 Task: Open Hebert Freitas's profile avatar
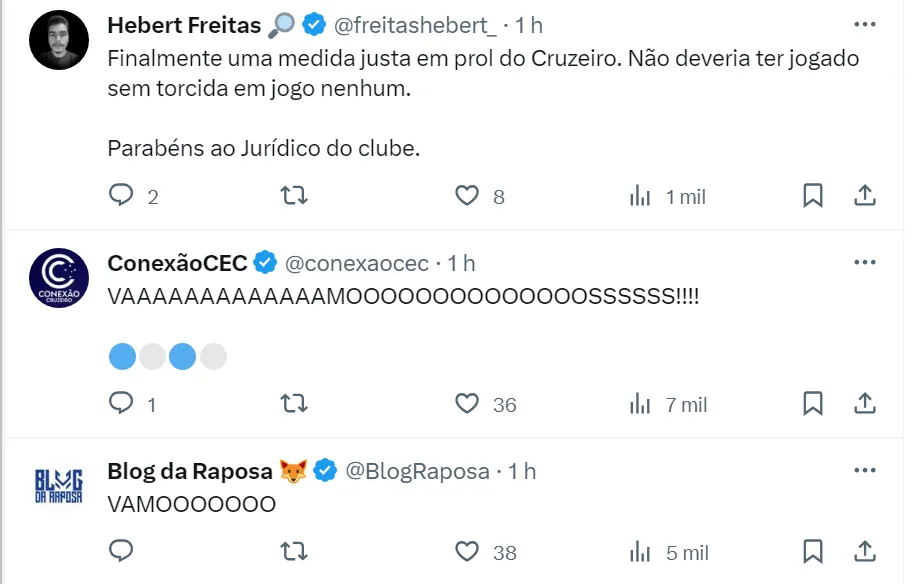pos(59,40)
